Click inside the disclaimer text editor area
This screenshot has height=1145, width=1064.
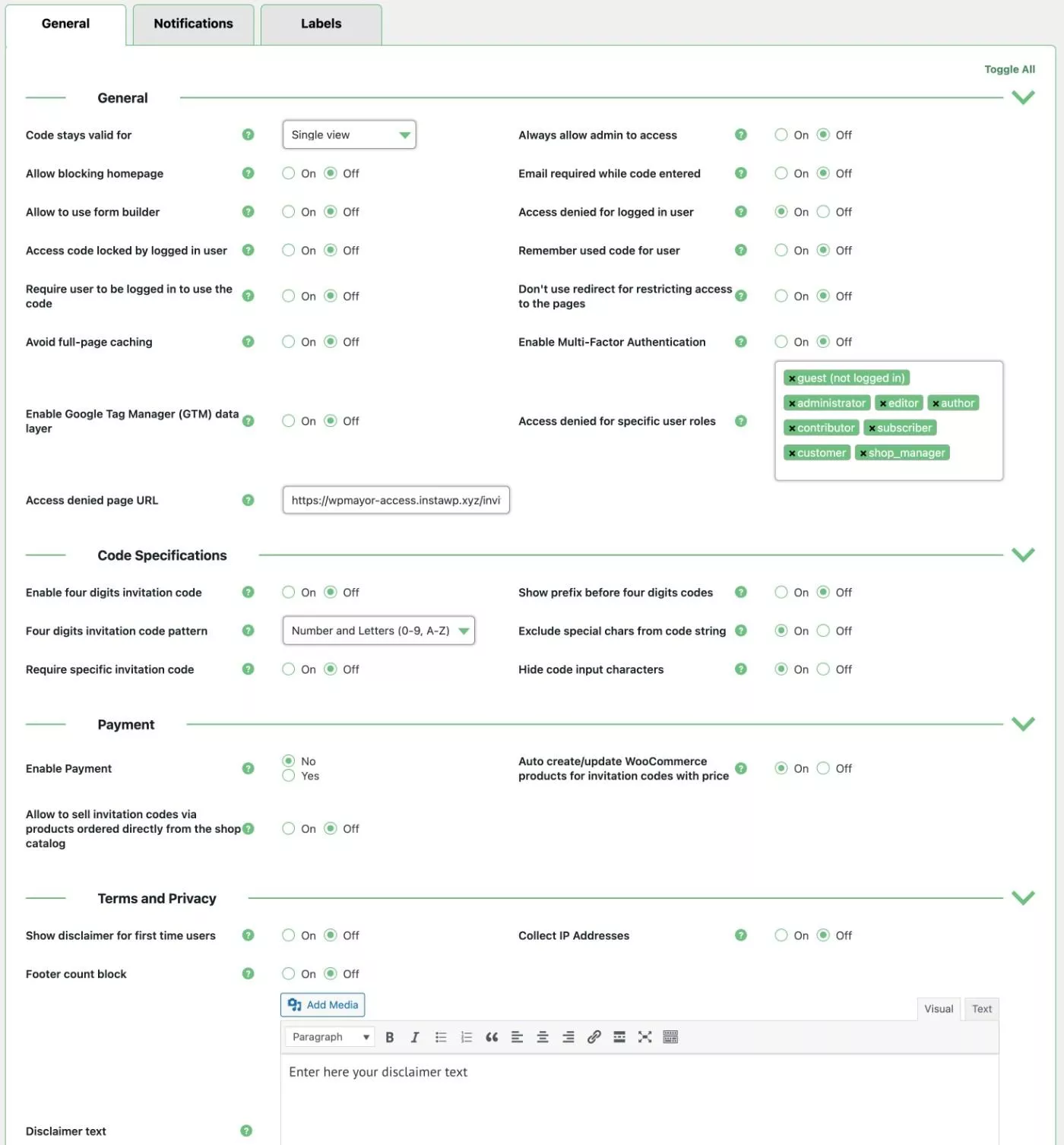pos(640,1099)
